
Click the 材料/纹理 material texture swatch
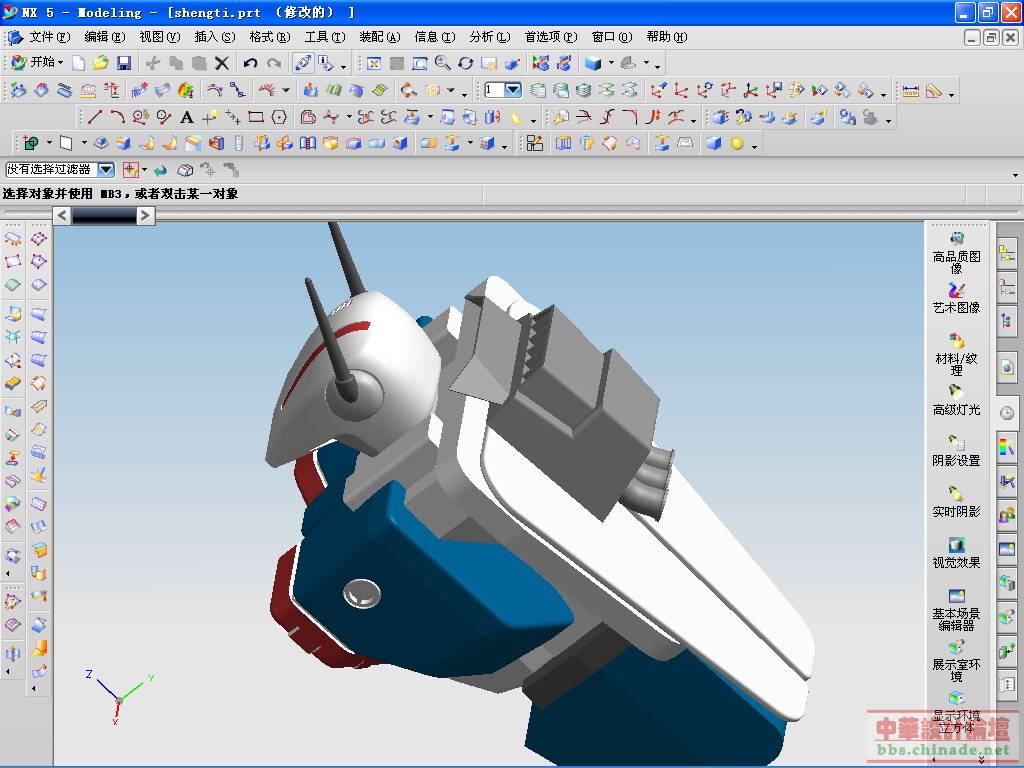click(x=956, y=354)
